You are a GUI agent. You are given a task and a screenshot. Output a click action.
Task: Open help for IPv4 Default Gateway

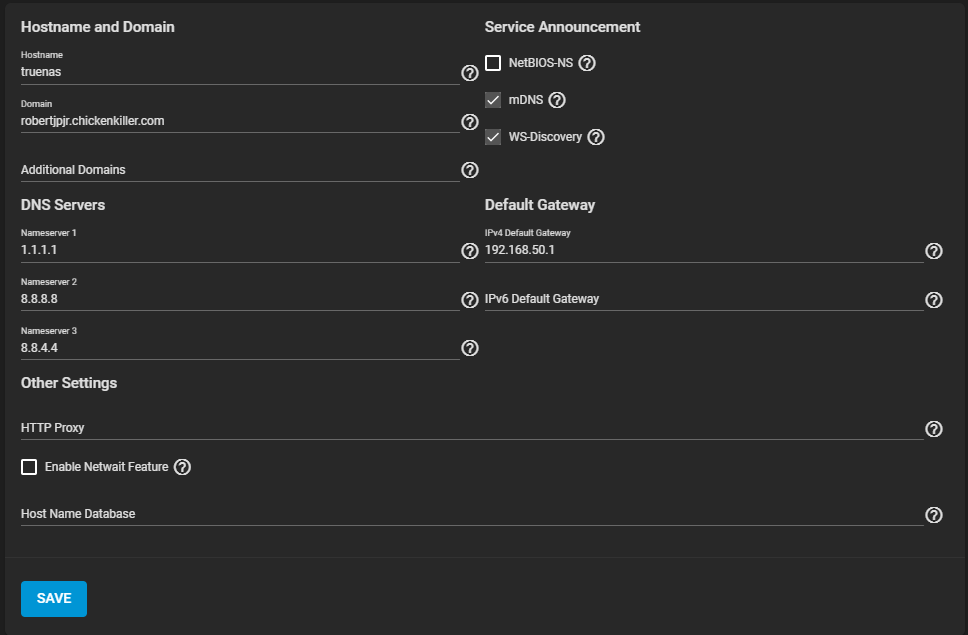pyautogui.click(x=934, y=251)
